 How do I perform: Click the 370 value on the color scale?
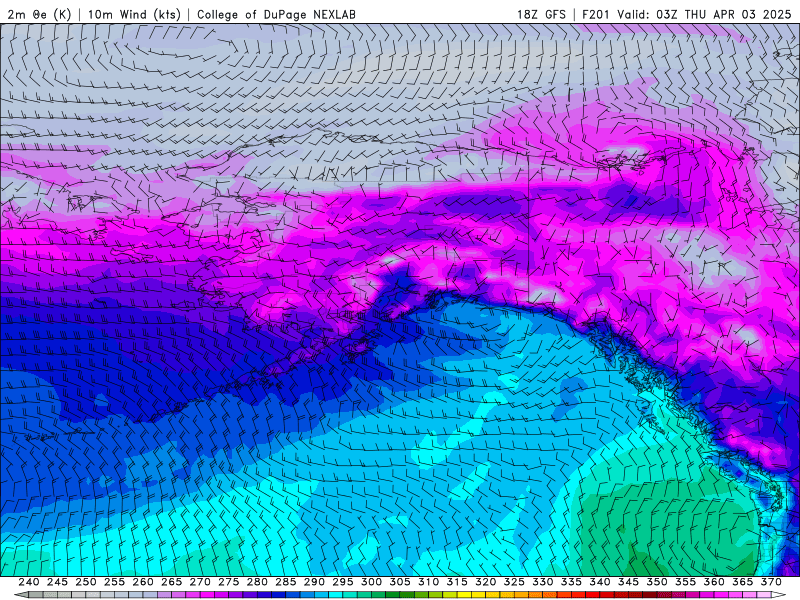pos(771,582)
